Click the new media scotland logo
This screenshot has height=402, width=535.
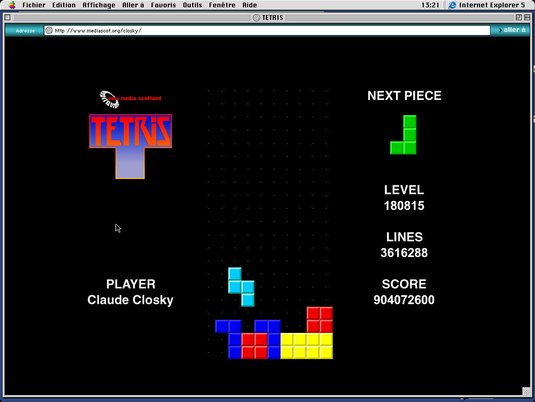[x=130, y=99]
